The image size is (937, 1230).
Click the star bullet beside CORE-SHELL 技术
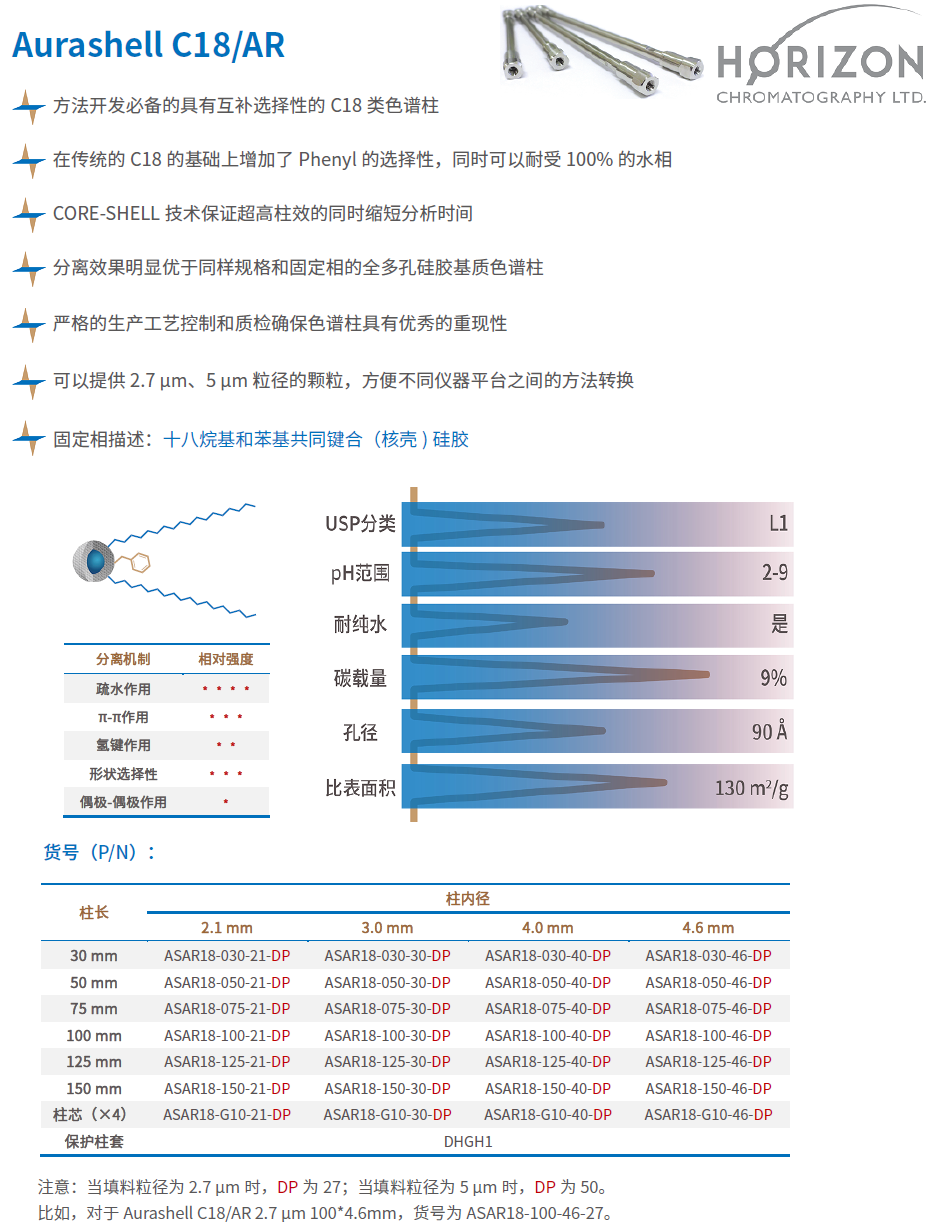[x=29, y=213]
